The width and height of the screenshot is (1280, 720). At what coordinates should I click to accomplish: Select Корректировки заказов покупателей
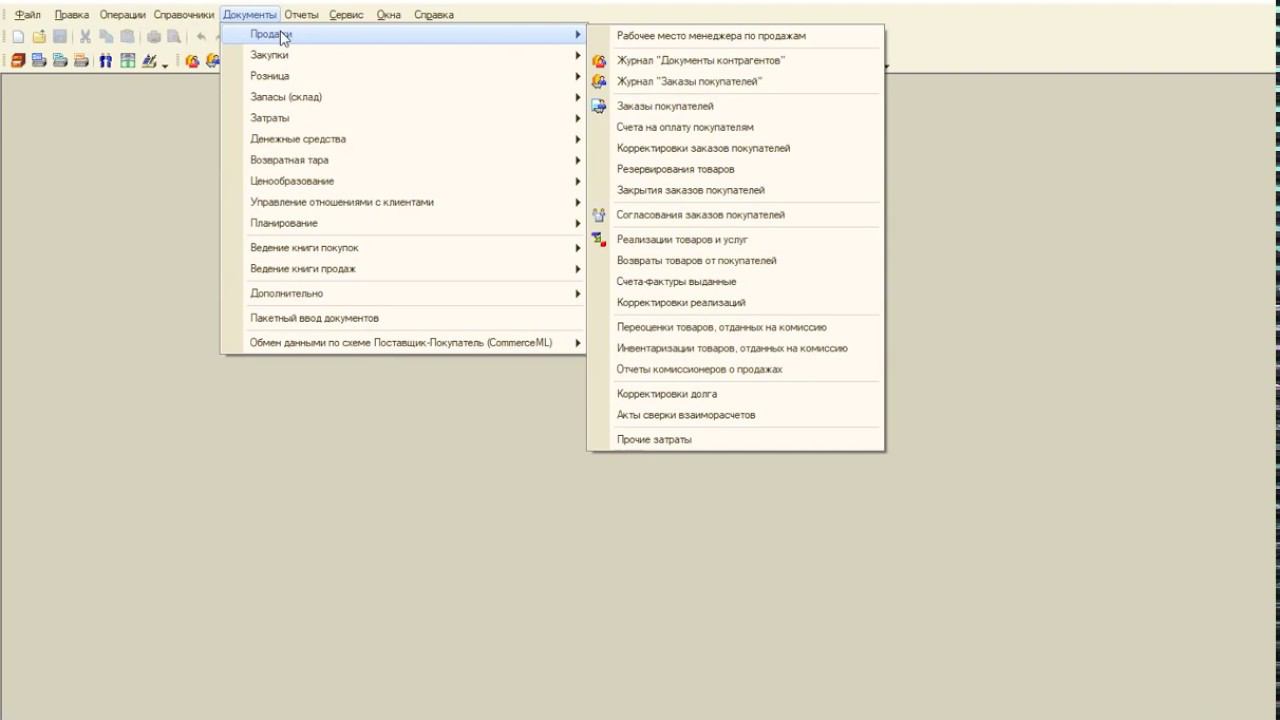(x=736, y=148)
